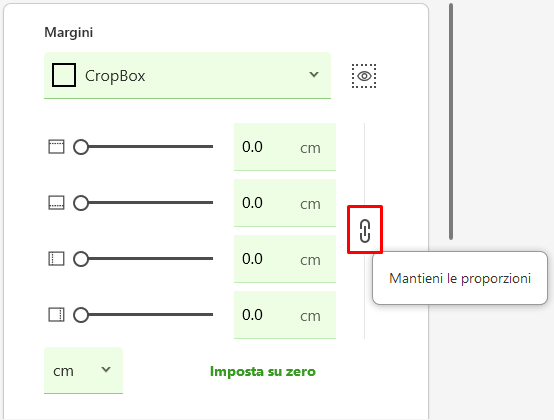Click the vertical scrollbar thumb
The image size is (554, 420).
(451, 122)
